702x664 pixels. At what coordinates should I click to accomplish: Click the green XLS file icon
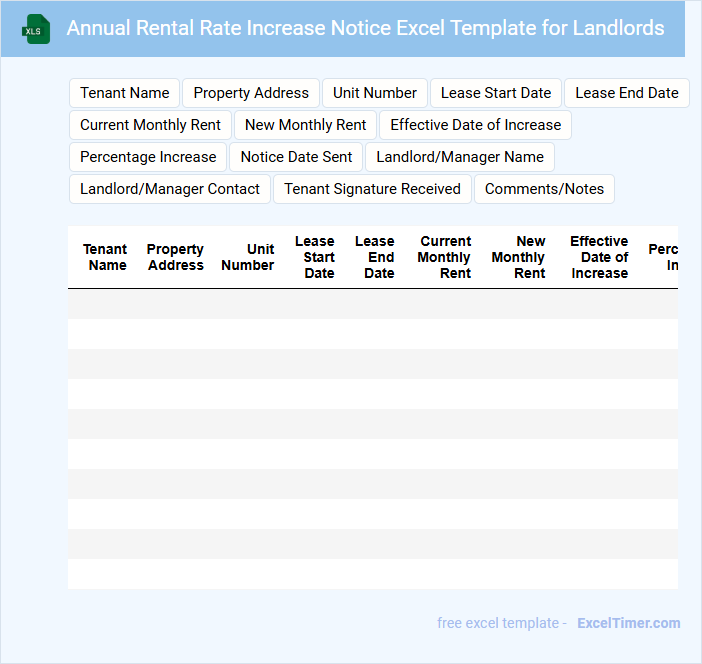[36, 29]
